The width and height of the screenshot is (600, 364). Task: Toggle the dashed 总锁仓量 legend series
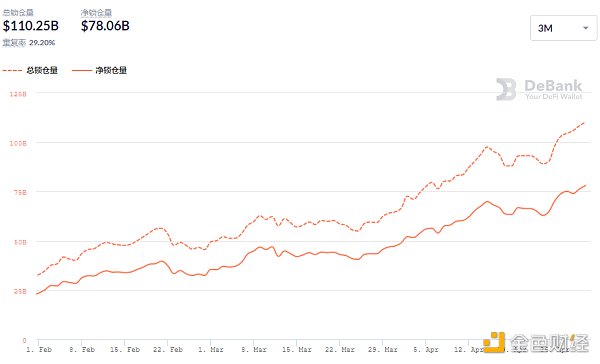point(30,70)
